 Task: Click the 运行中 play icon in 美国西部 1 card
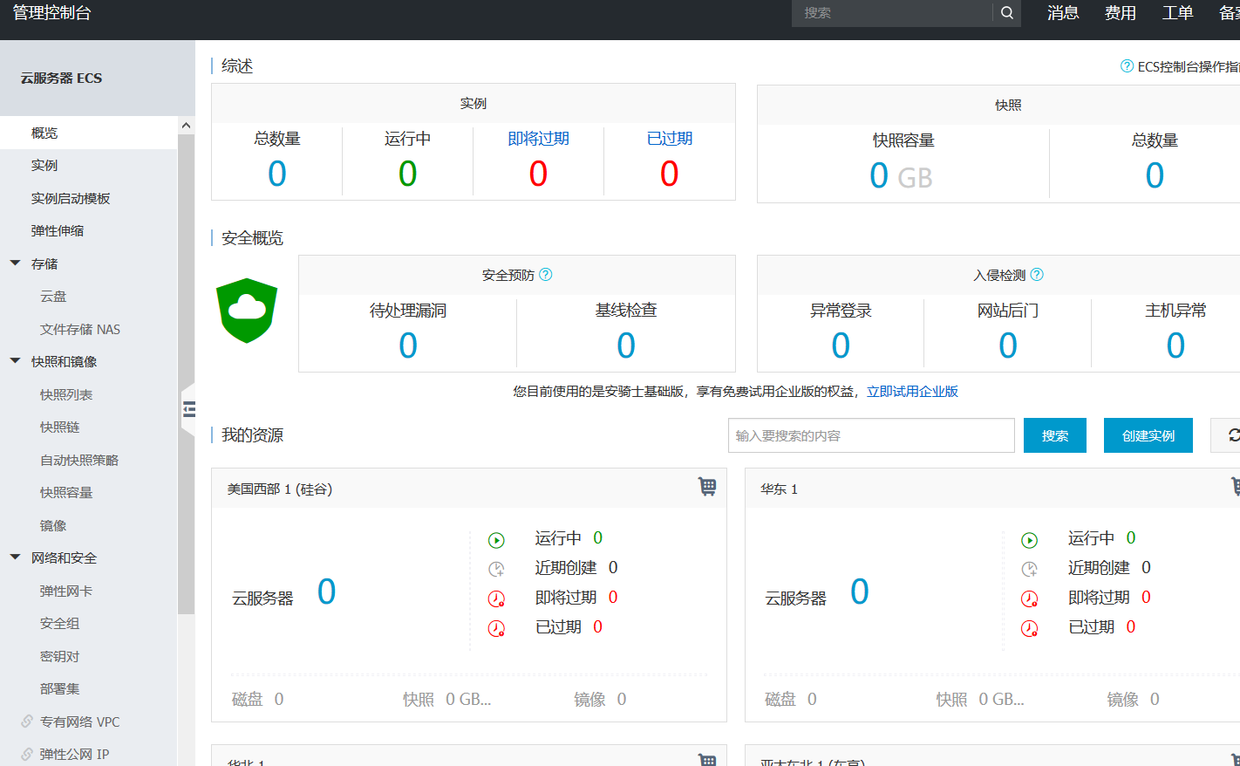pos(497,540)
